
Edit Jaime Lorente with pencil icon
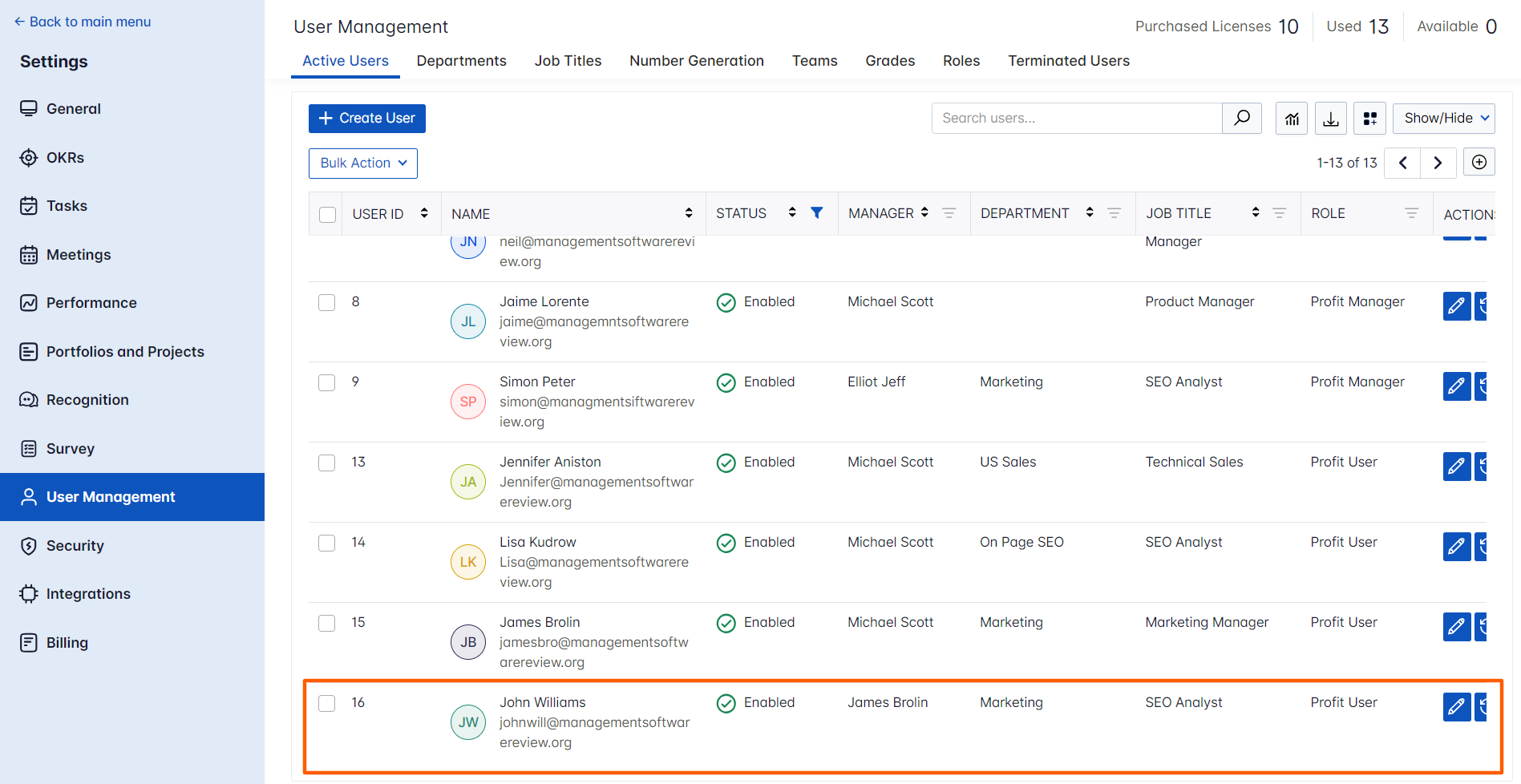click(1456, 305)
